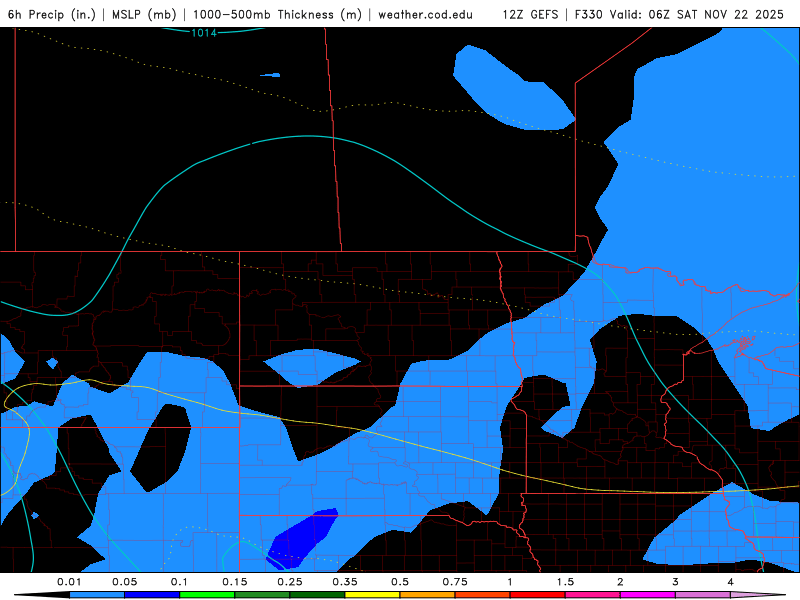Click the 'MSLP (mb)' title text
800x600 pixels.
[x=144, y=14]
